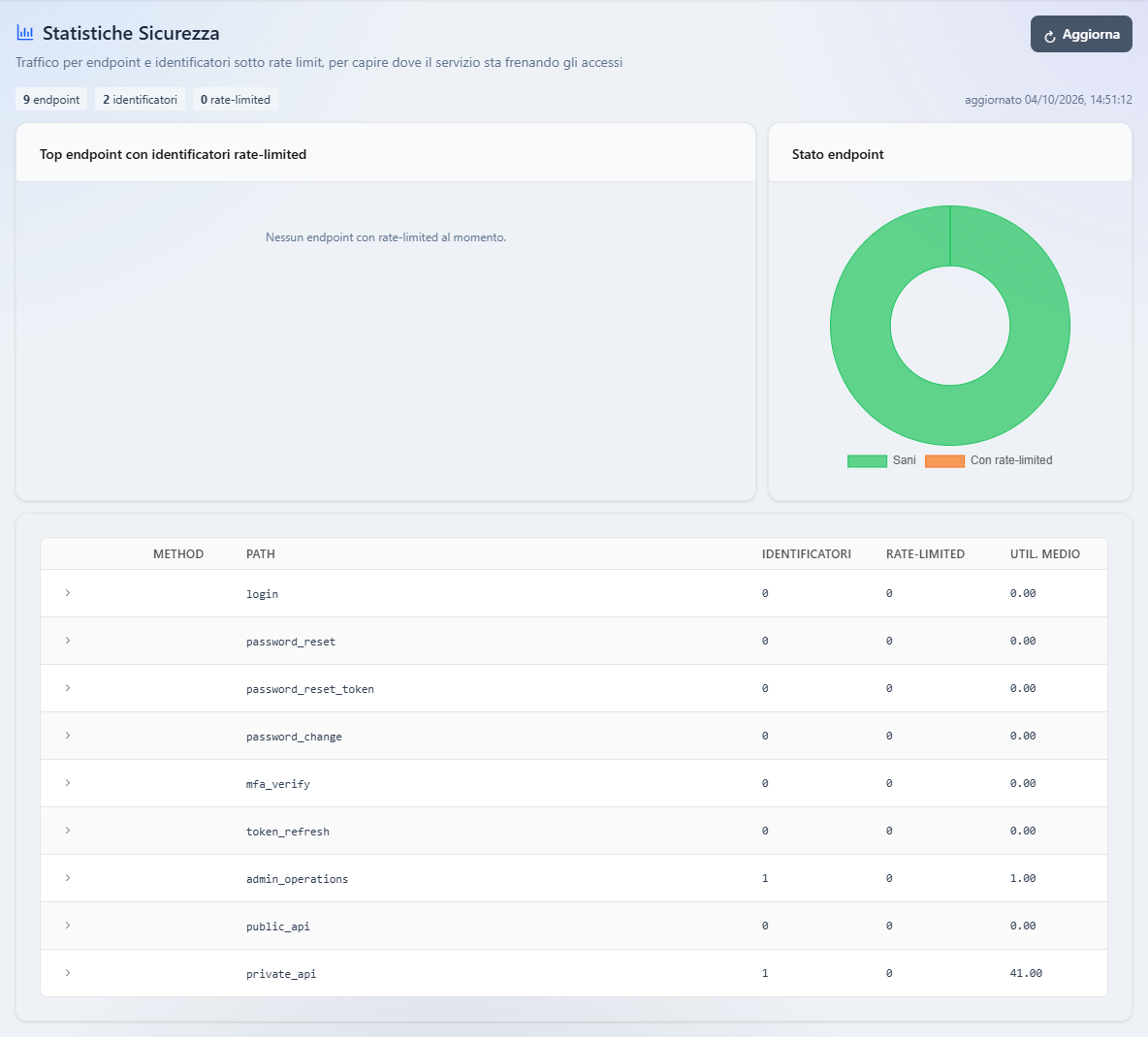Expand the password_change endpoint row
Viewport: 1148px width, 1037px height.
[x=67, y=736]
